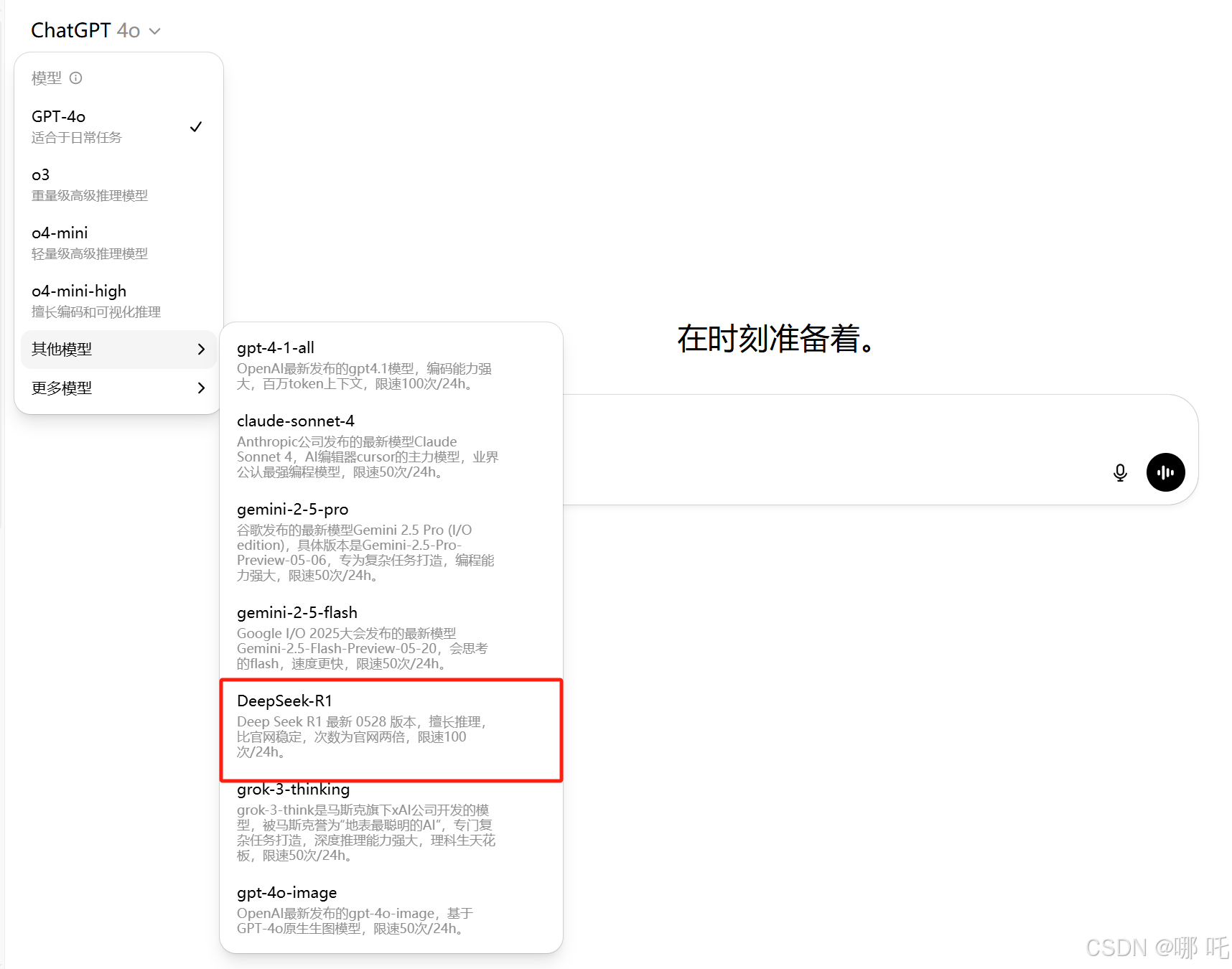Choose claude-sonnet-4 model

[391, 446]
